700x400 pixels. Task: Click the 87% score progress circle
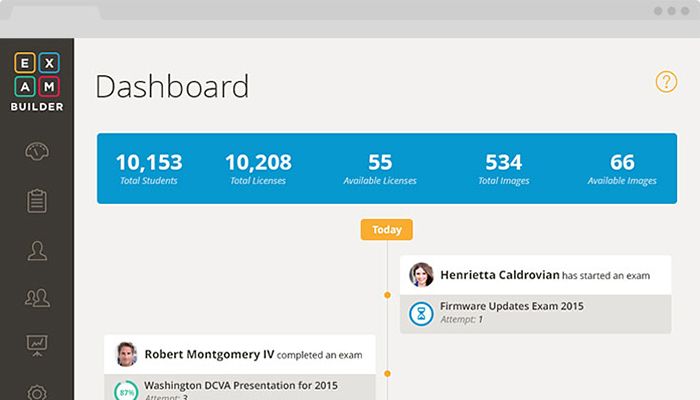click(126, 391)
